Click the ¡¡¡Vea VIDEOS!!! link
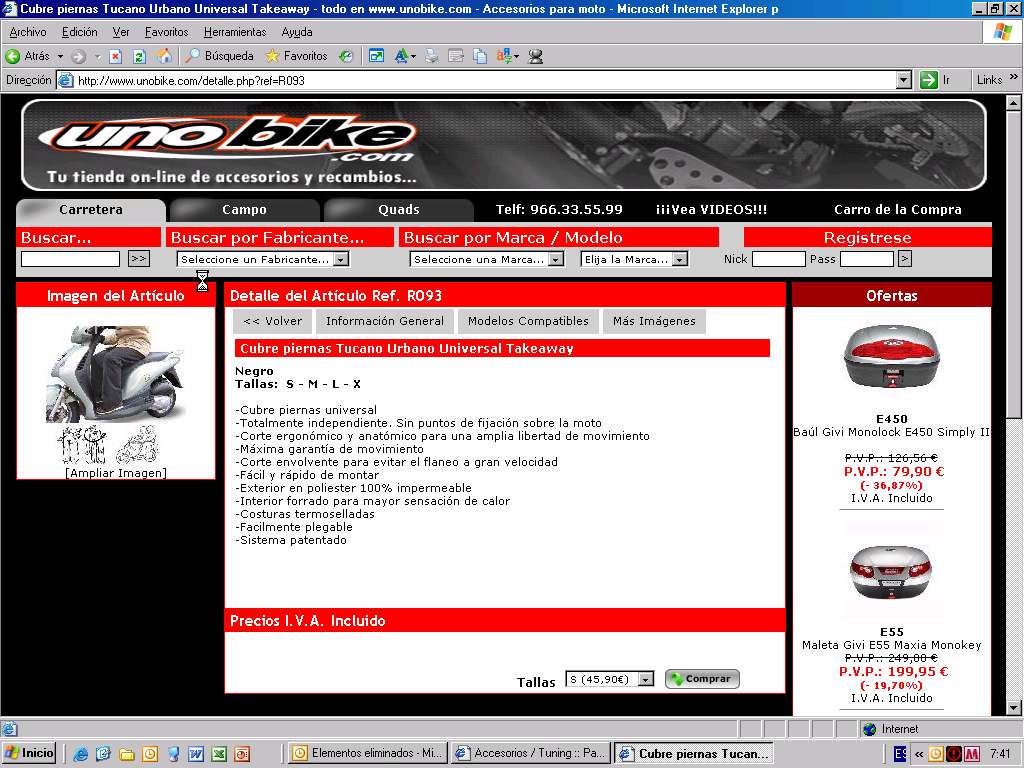The width and height of the screenshot is (1024, 768). click(711, 210)
